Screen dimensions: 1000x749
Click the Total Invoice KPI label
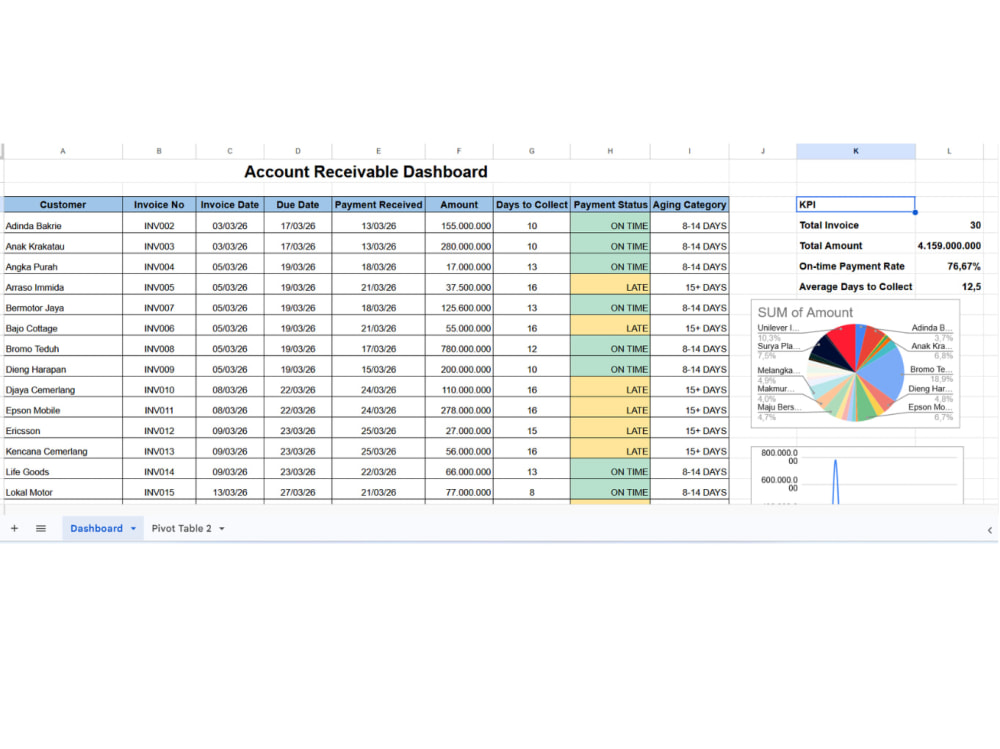point(828,225)
